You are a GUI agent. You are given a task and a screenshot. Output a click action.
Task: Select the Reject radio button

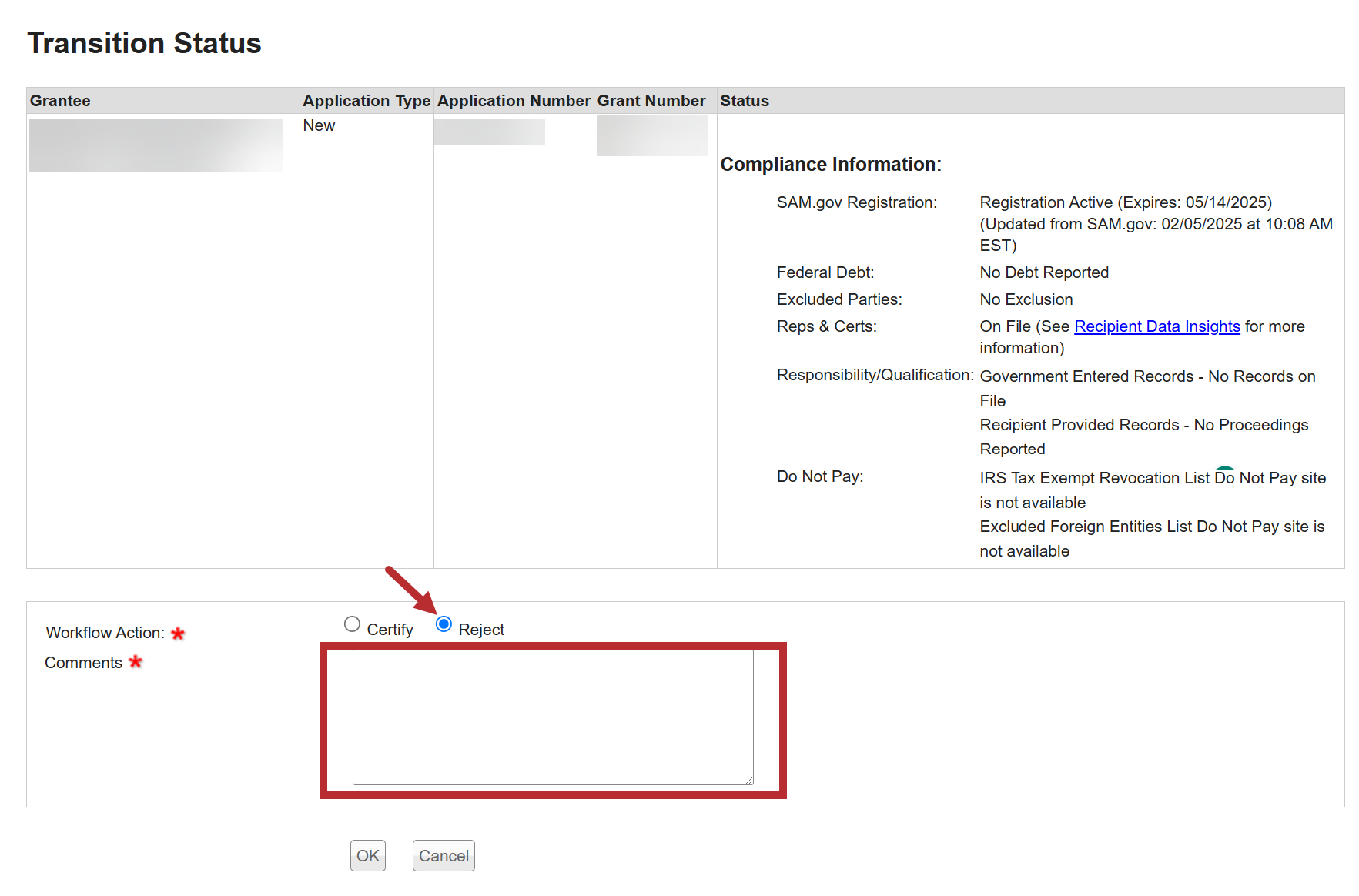444,624
